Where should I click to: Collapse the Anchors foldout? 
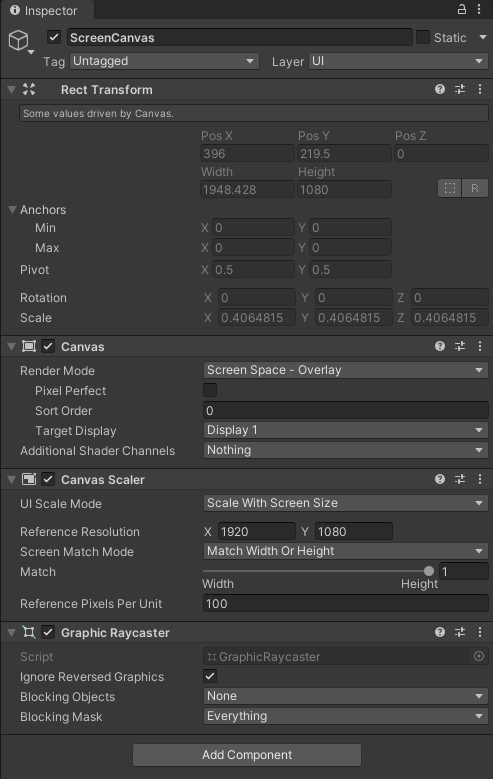click(12, 210)
